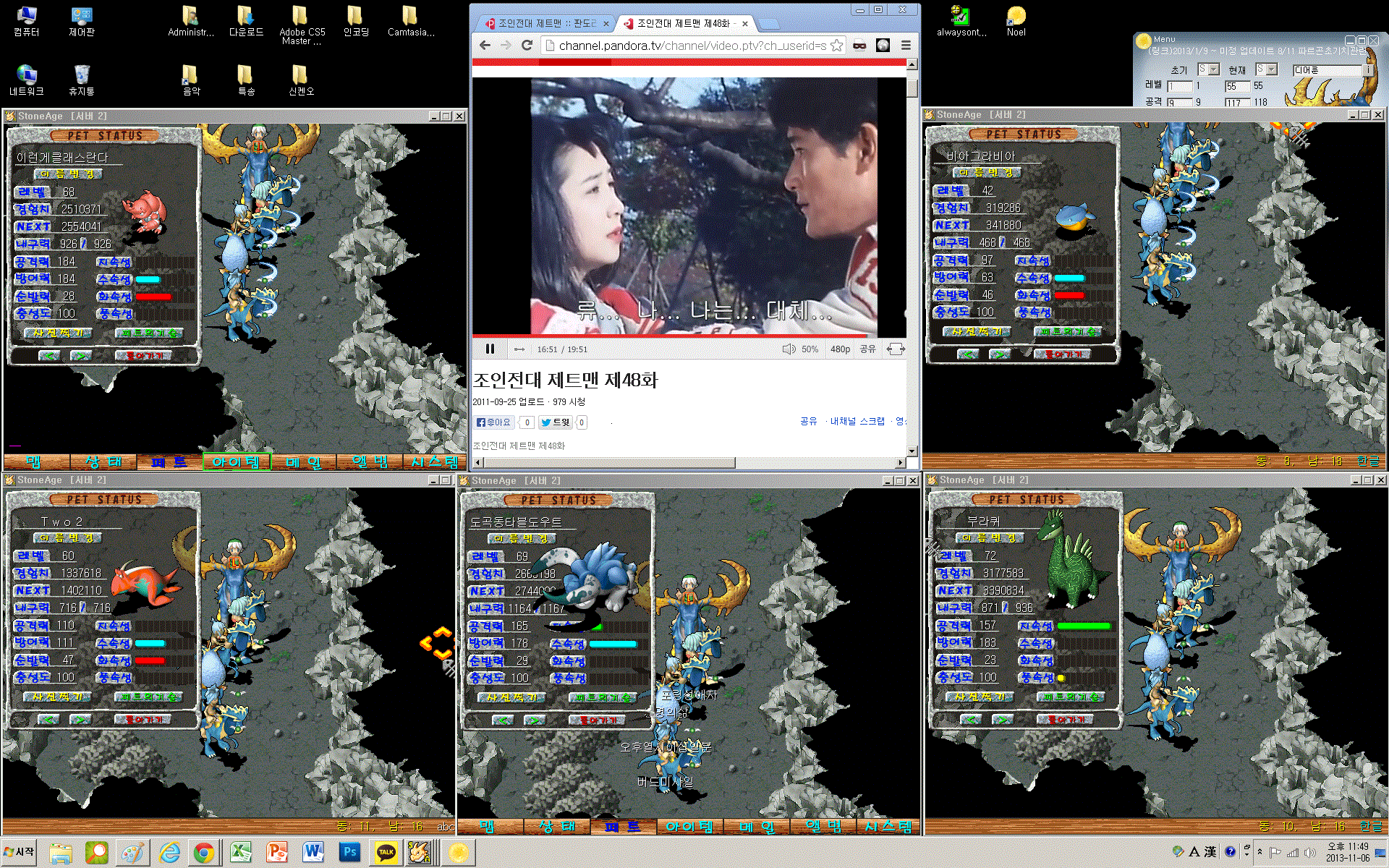
Task: Open KakaoTalk from taskbar
Action: [x=386, y=854]
